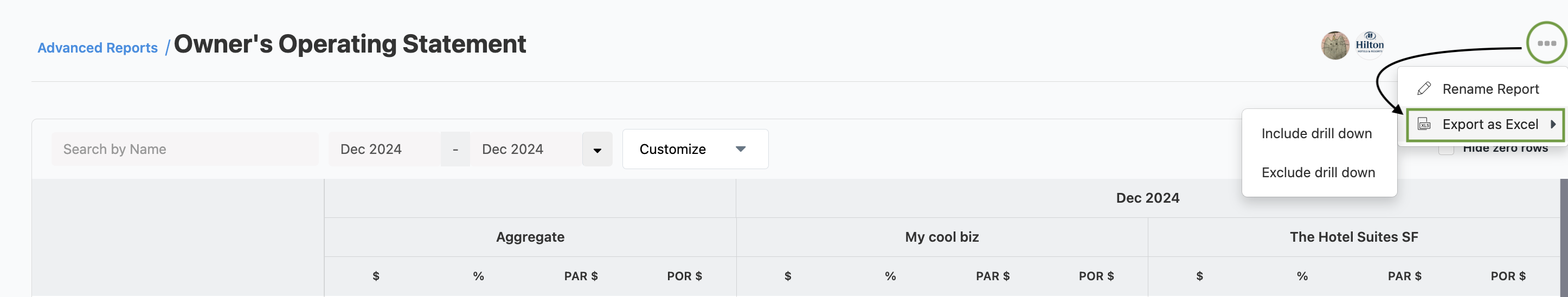Go to Advanced Reports breadcrumb link

98,48
